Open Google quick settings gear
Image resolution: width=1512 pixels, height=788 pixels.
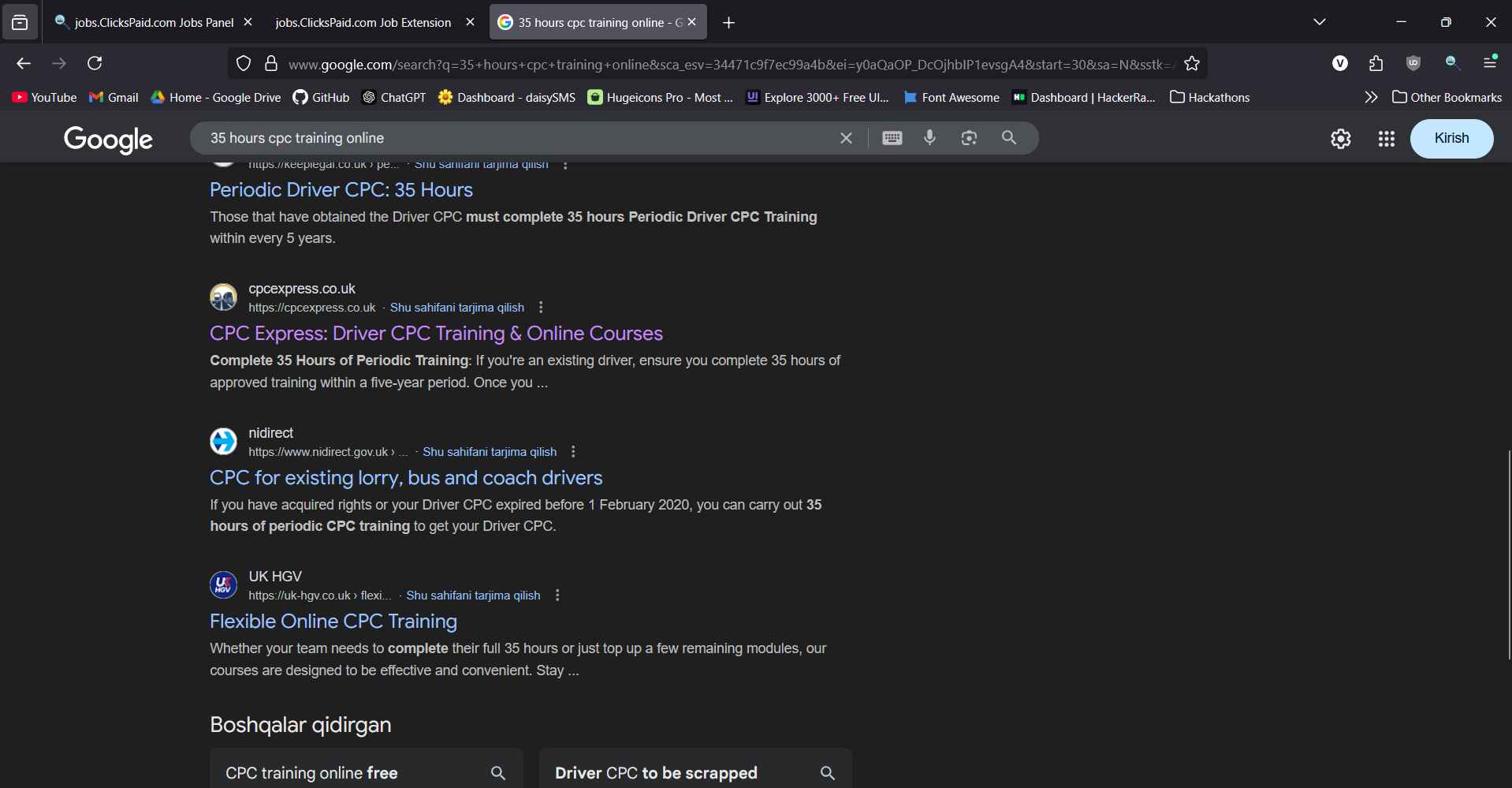click(1341, 139)
